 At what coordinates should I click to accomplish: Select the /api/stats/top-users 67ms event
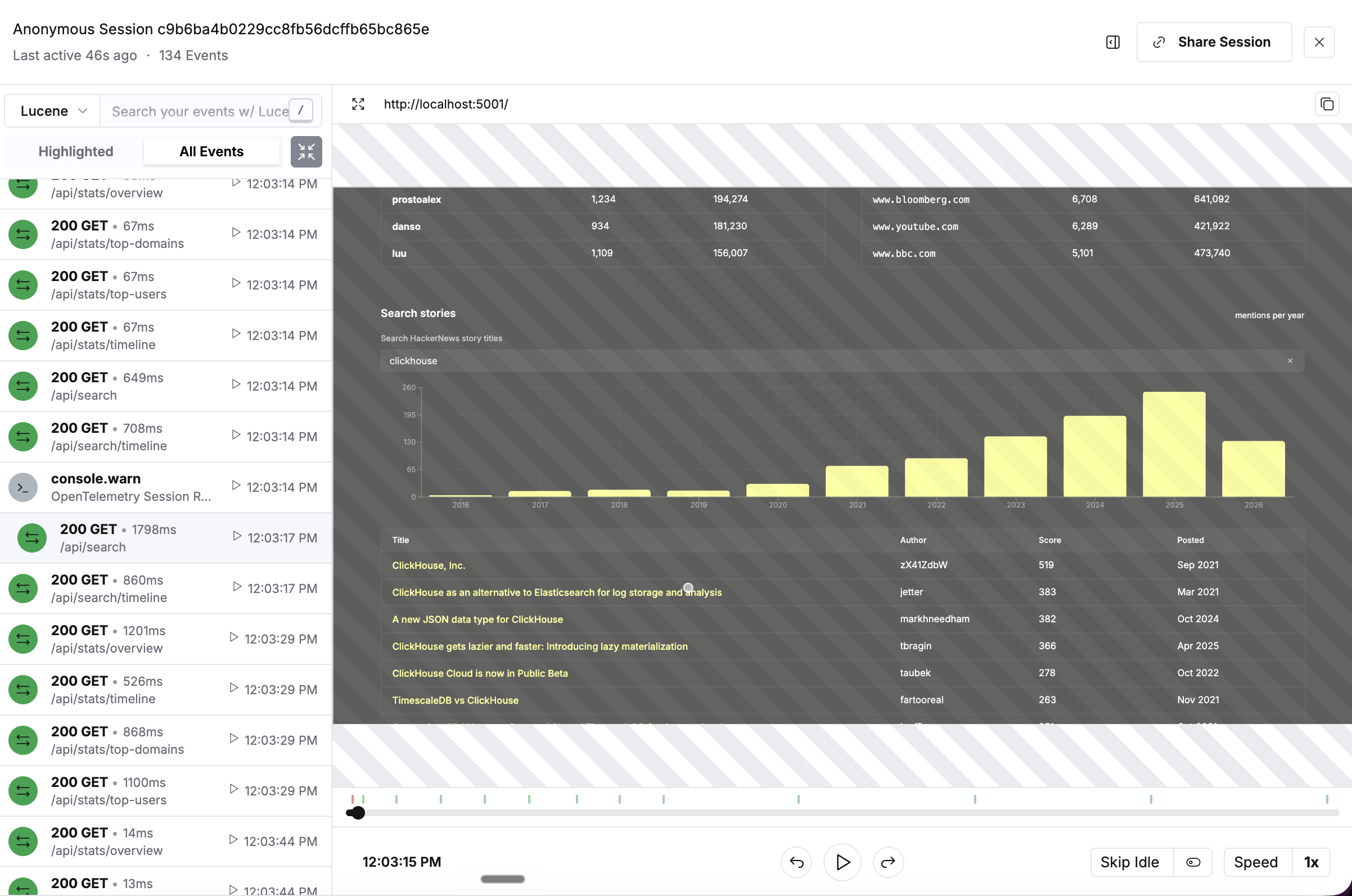click(x=166, y=285)
